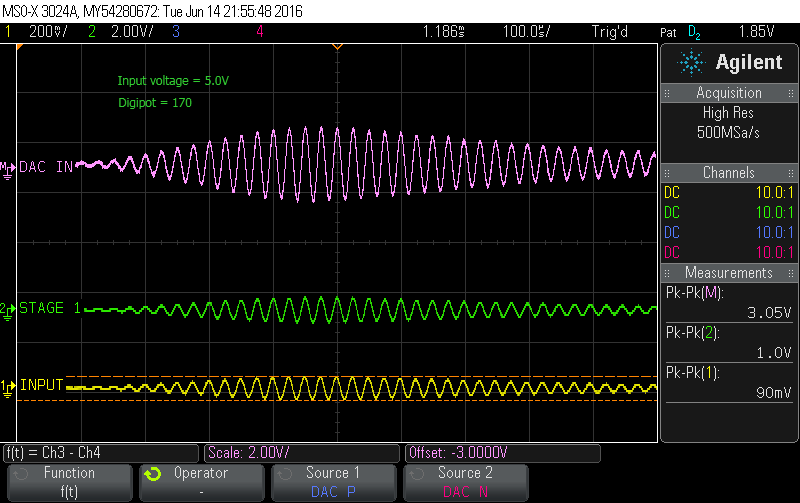This screenshot has height=503, width=800.
Task: Click the STAGE 1 waveform label
Action: (x=49, y=308)
